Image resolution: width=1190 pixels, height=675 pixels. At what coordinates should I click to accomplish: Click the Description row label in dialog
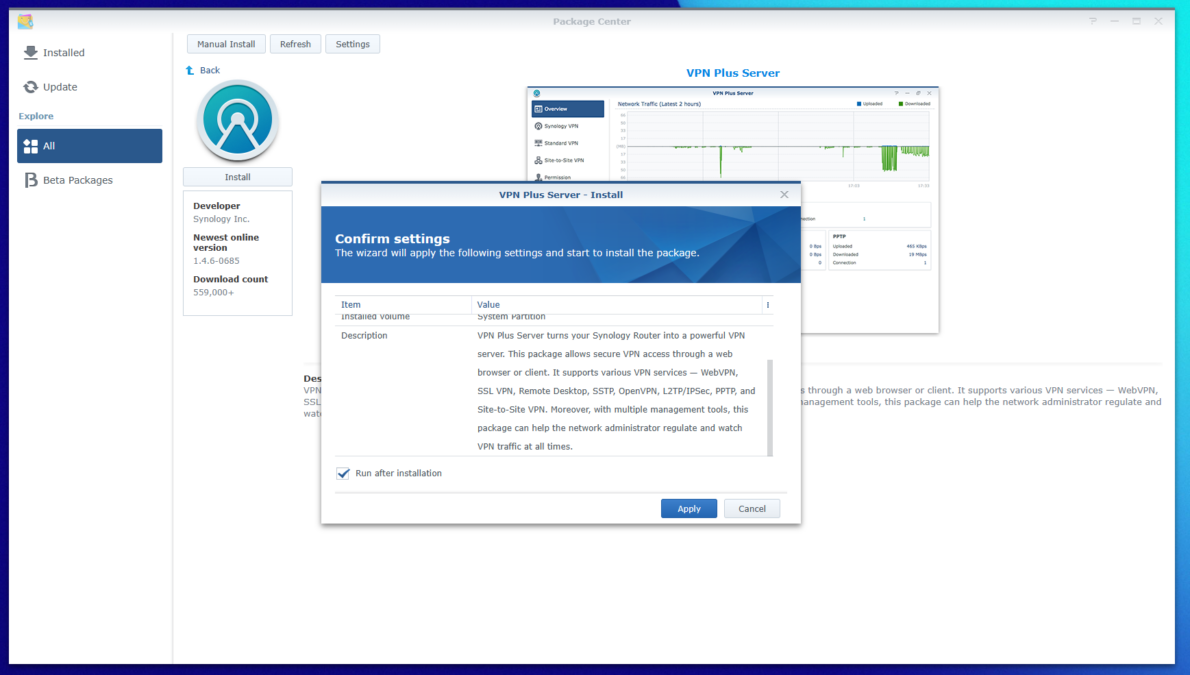364,336
